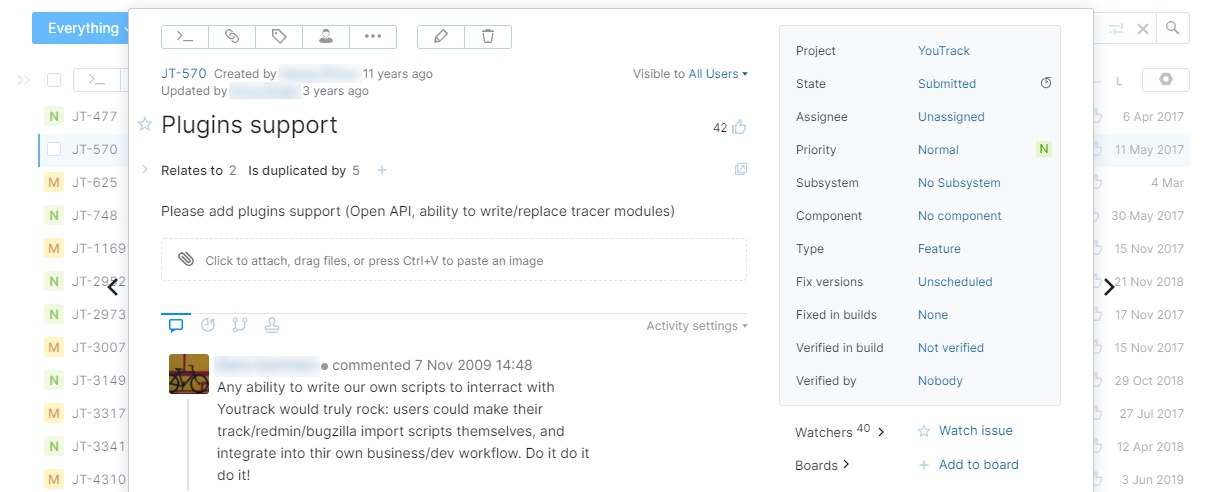The height and width of the screenshot is (492, 1220).
Task: Show the VCS changes activity tab icon
Action: [x=239, y=325]
